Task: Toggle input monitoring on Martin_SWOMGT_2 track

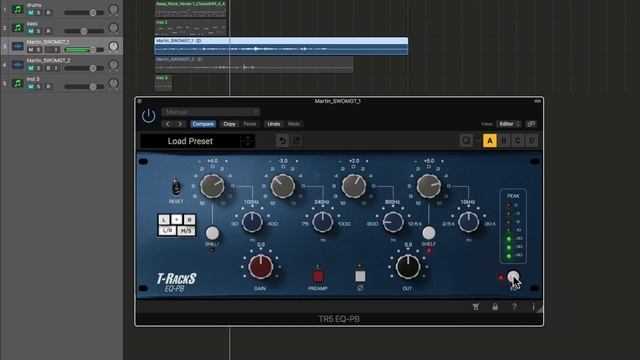Action: pyautogui.click(x=56, y=68)
